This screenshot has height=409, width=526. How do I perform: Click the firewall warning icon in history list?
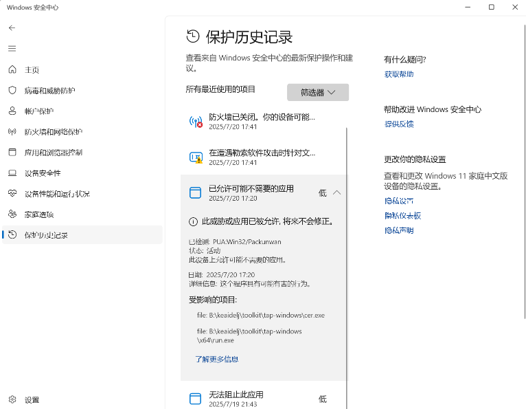[x=196, y=122]
